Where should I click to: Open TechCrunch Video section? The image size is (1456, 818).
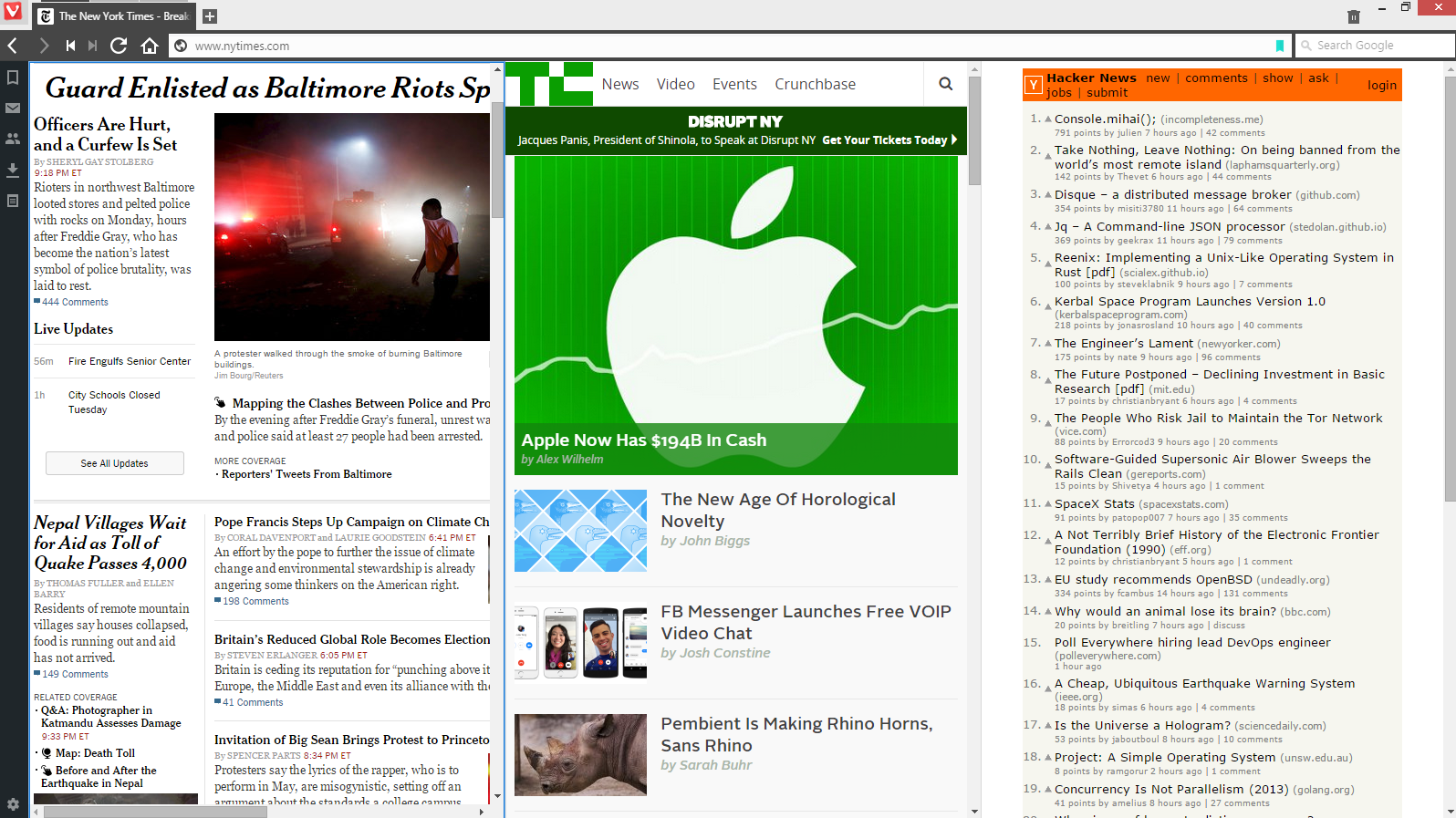point(676,84)
